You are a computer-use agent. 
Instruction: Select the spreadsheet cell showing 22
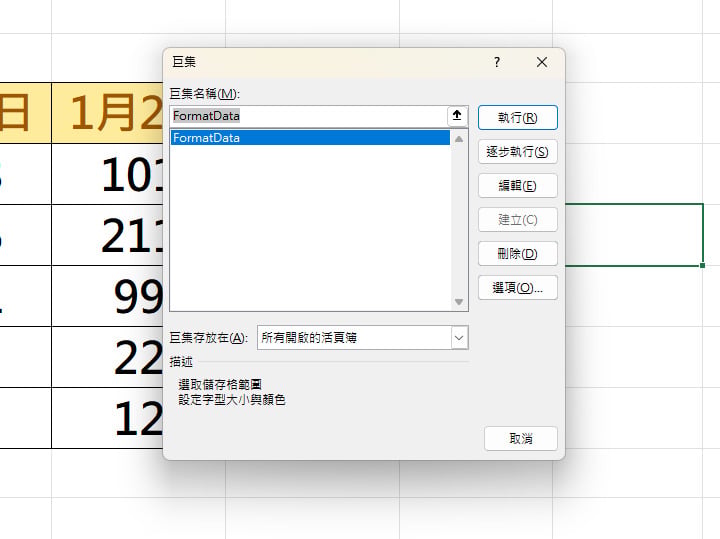point(107,357)
